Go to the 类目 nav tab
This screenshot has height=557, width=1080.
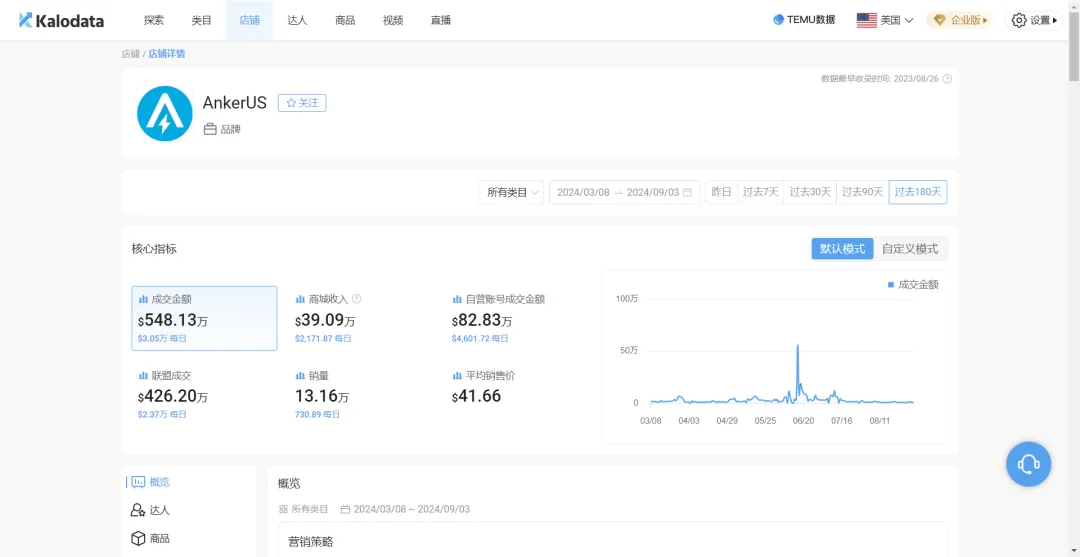pos(201,21)
